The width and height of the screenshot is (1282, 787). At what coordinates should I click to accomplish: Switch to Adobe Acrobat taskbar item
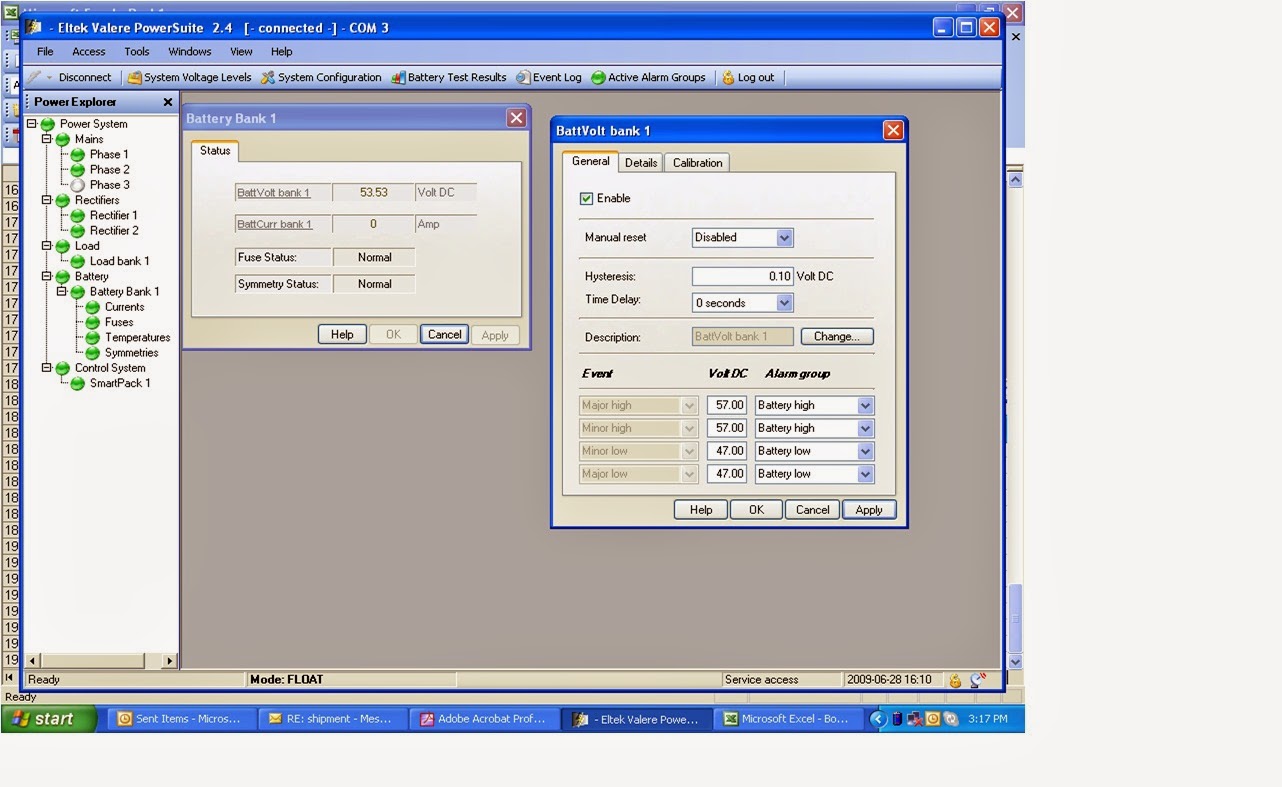pyautogui.click(x=484, y=719)
